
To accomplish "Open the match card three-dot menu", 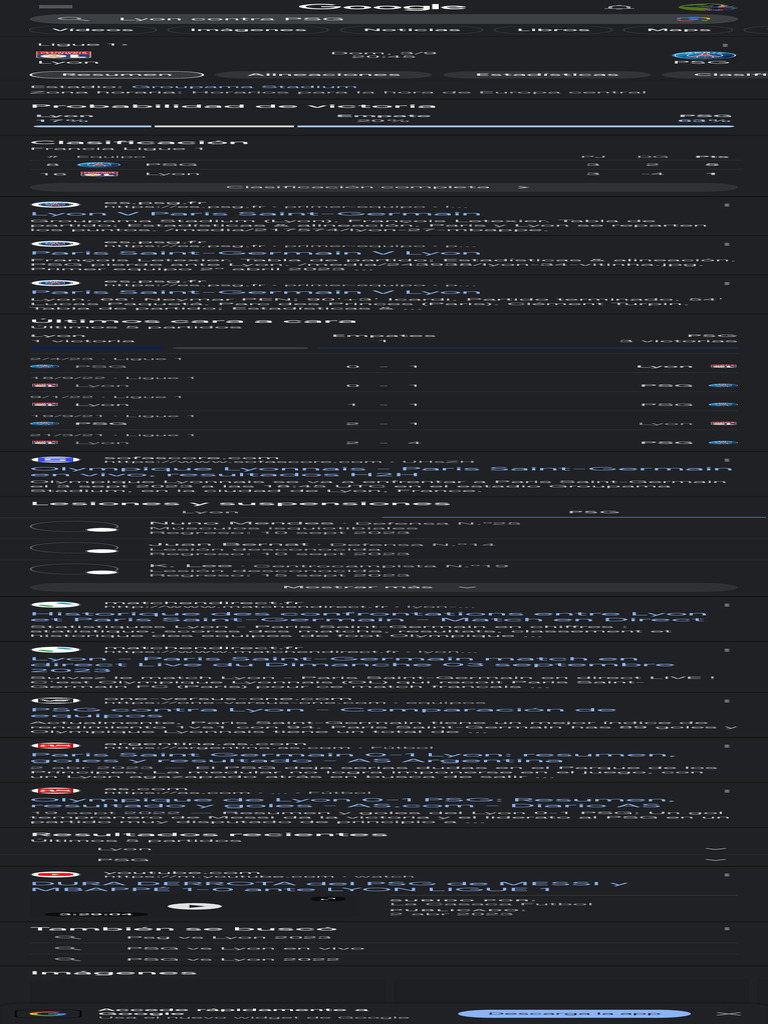I will pyautogui.click(x=724, y=46).
